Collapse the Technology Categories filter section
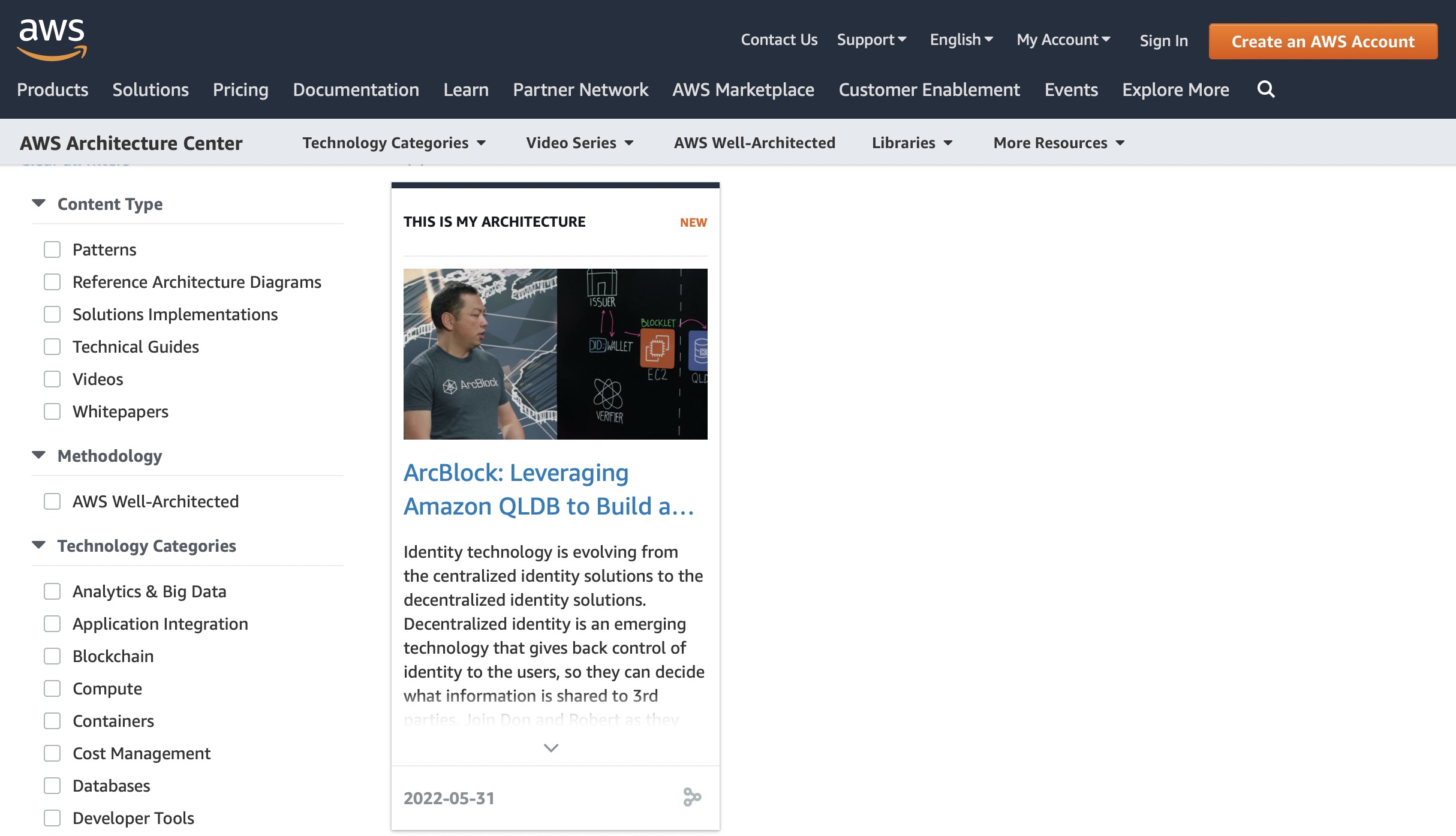1456x836 pixels. pos(39,546)
